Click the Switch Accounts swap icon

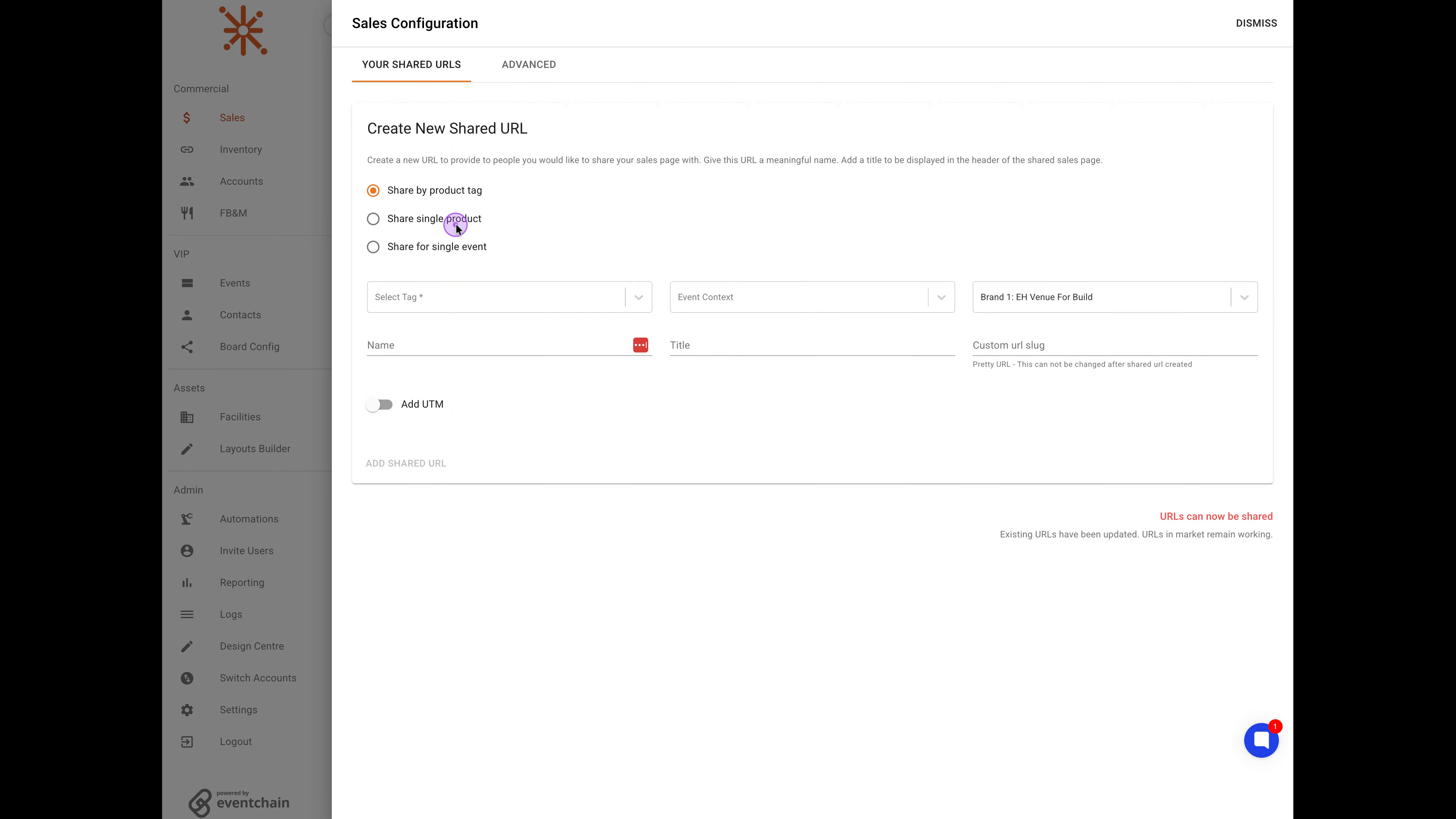coord(187,678)
